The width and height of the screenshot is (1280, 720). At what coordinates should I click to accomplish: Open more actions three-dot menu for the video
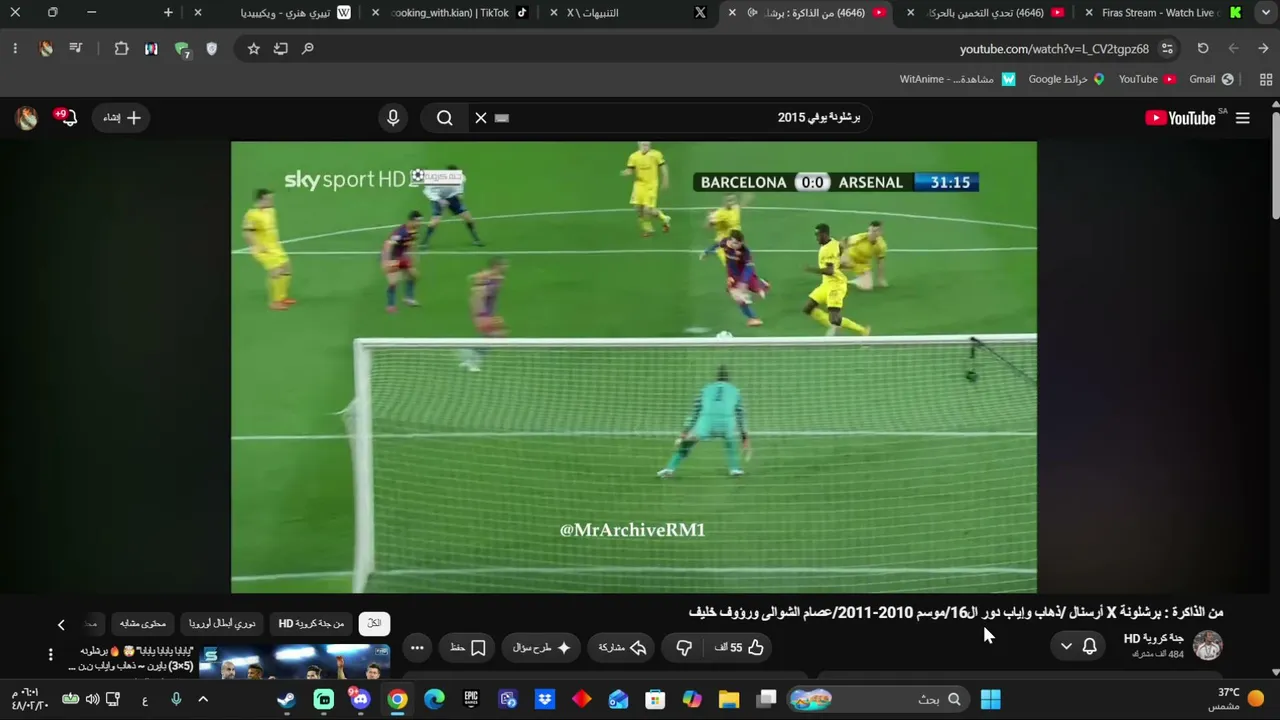pos(418,648)
